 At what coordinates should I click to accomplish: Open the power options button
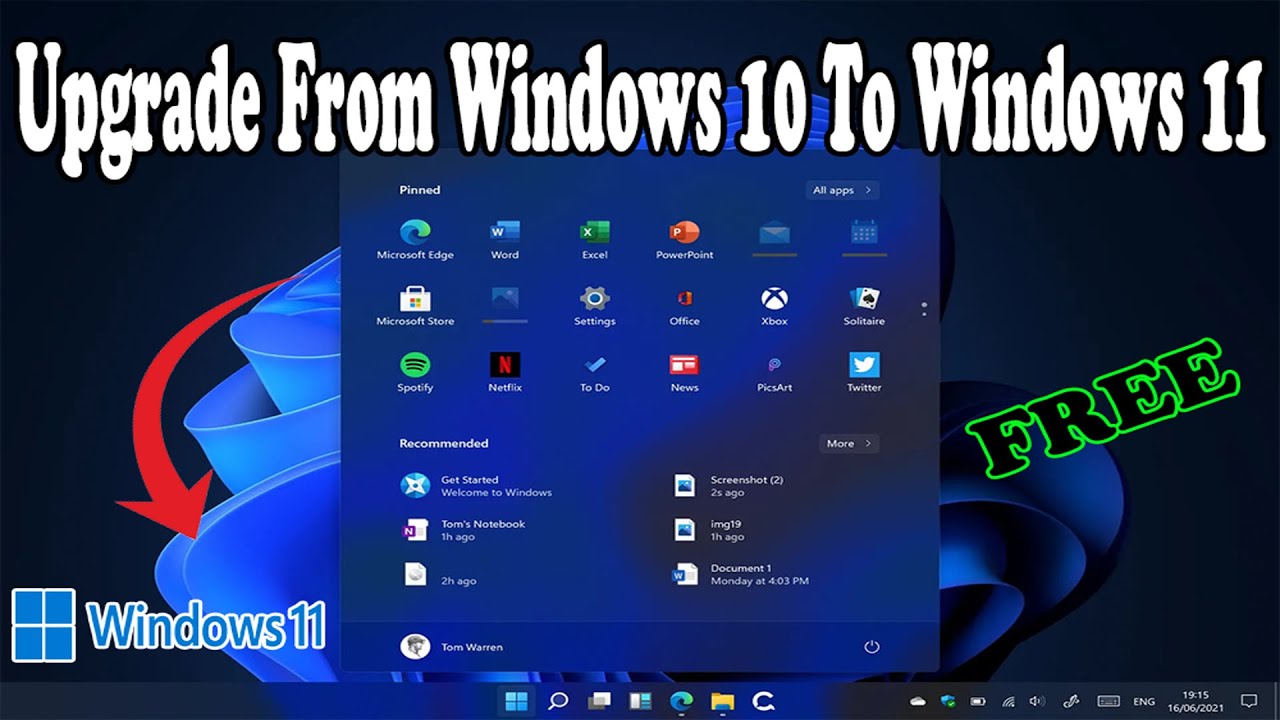coord(872,647)
